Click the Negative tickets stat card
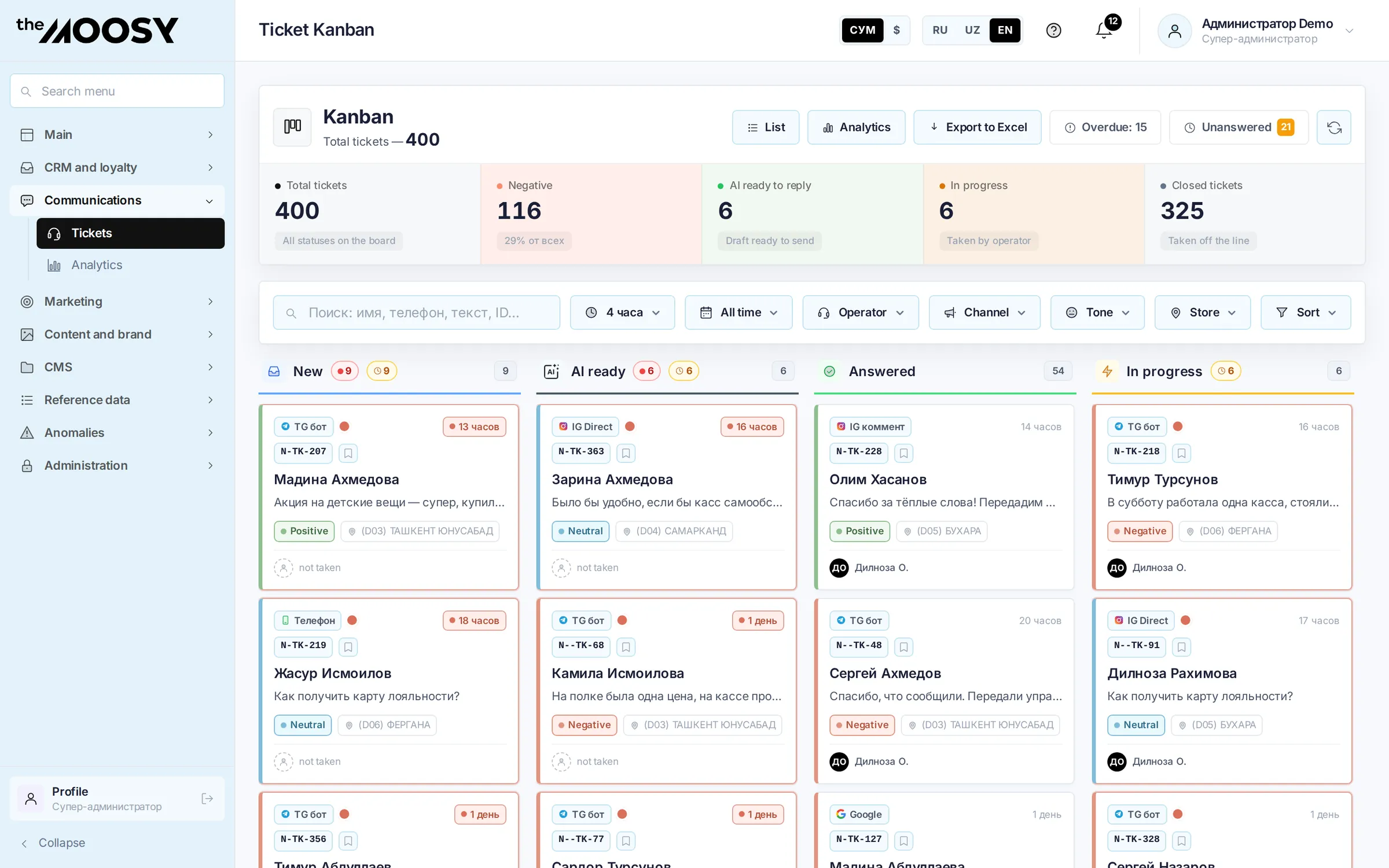This screenshot has height=868, width=1389. 591,214
